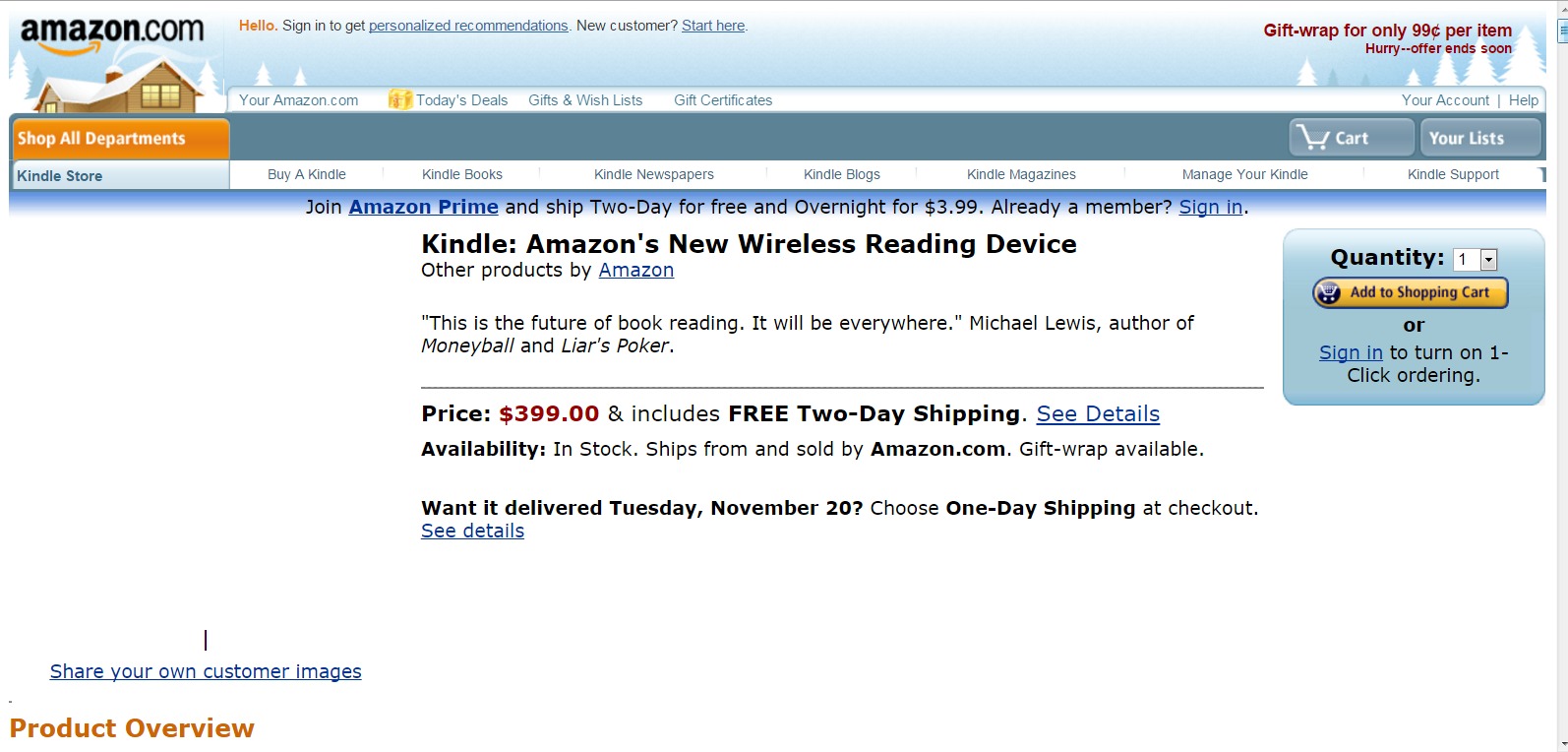
Task: Click the Help link
Action: coord(1523,100)
